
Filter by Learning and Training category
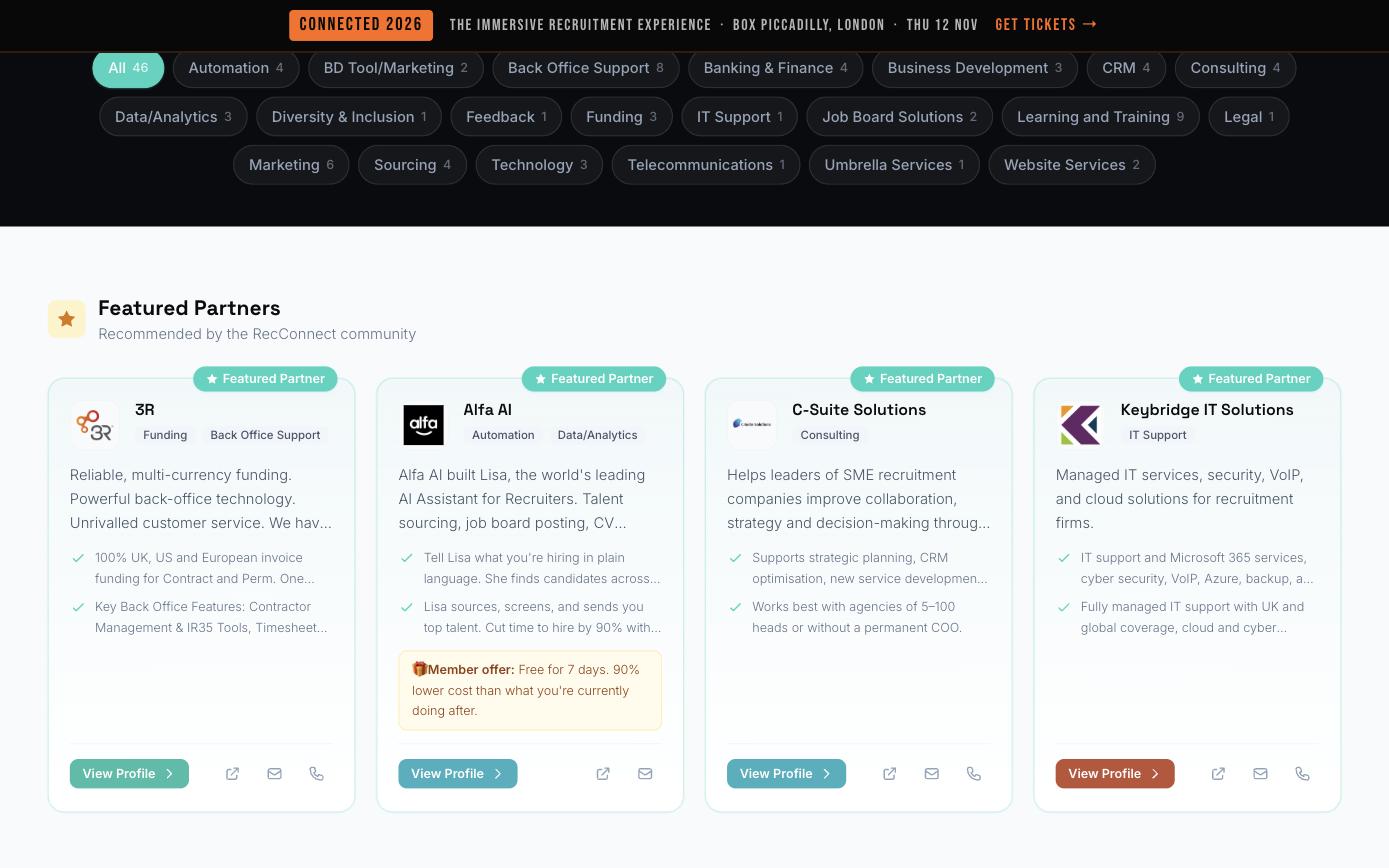coord(1101,117)
